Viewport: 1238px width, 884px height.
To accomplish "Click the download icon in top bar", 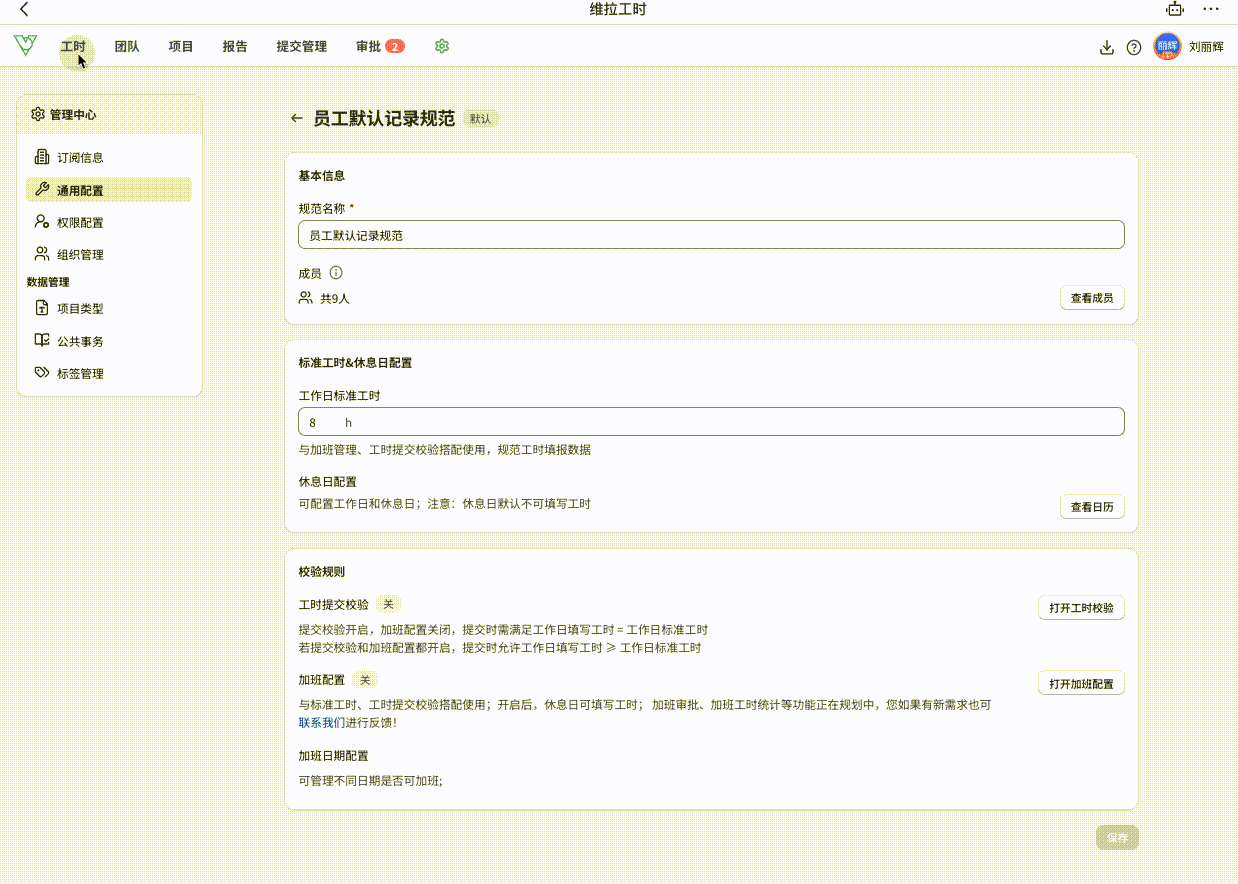I will tap(1106, 47).
